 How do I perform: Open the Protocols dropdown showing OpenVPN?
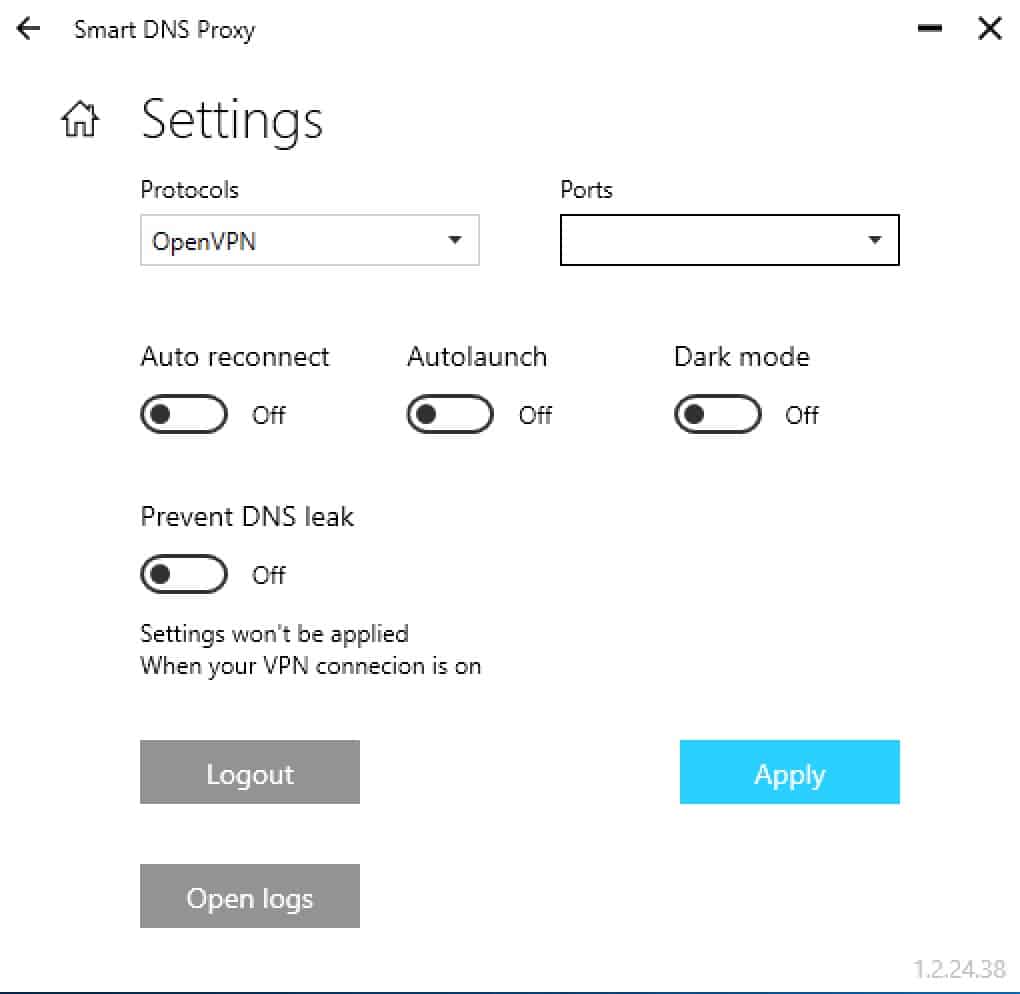pyautogui.click(x=310, y=240)
